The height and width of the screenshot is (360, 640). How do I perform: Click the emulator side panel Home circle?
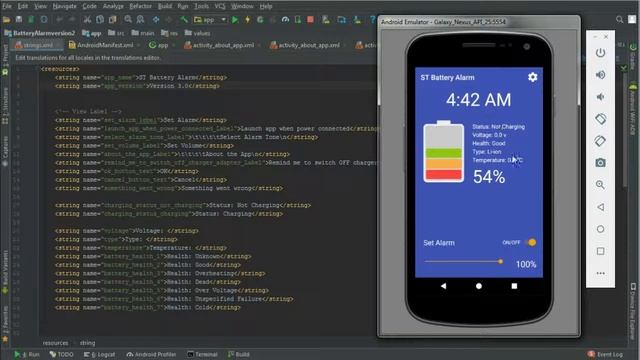(600, 229)
